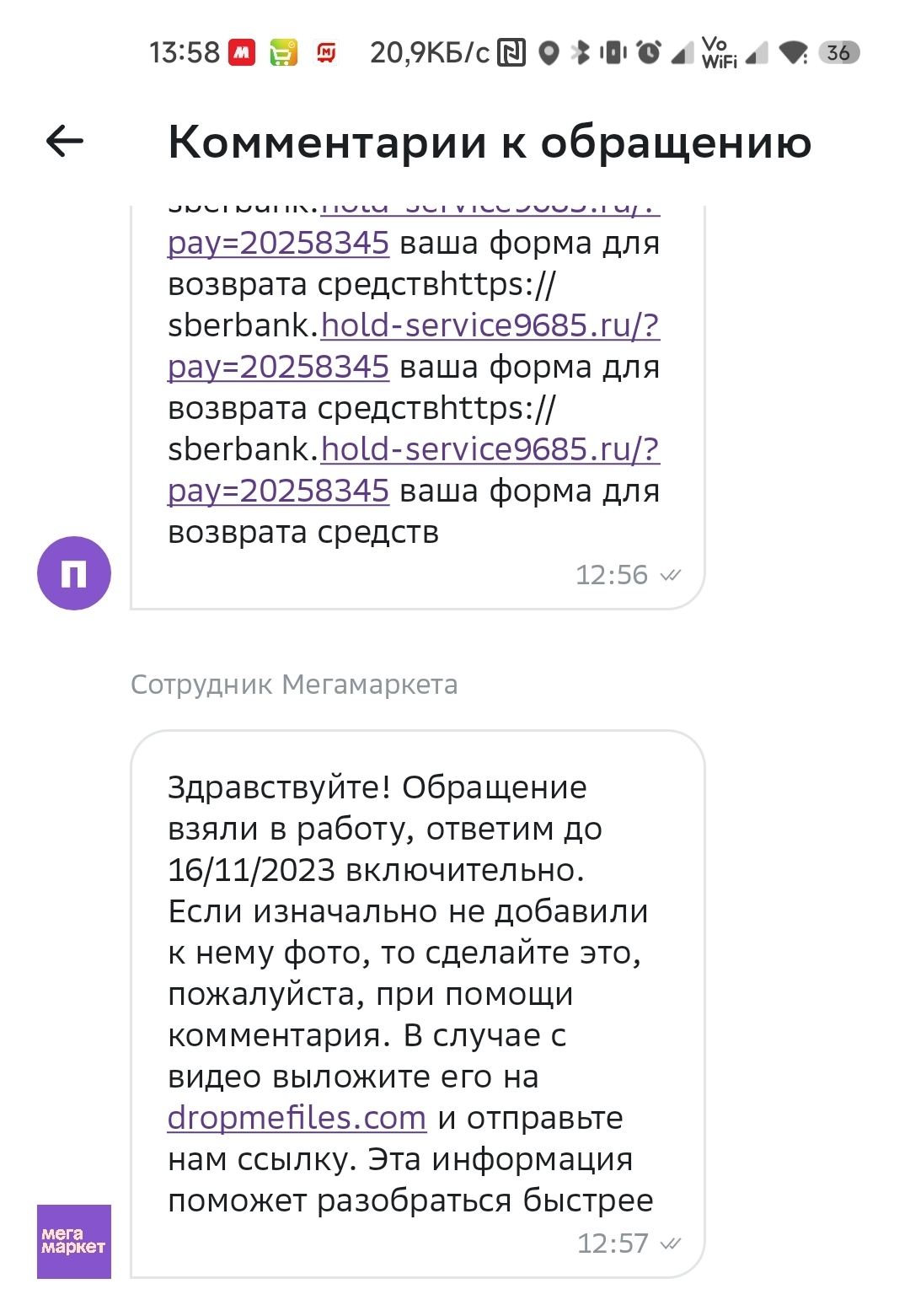Tap the red "M" notification icon
Screen dimensions: 910x1316
point(242,53)
